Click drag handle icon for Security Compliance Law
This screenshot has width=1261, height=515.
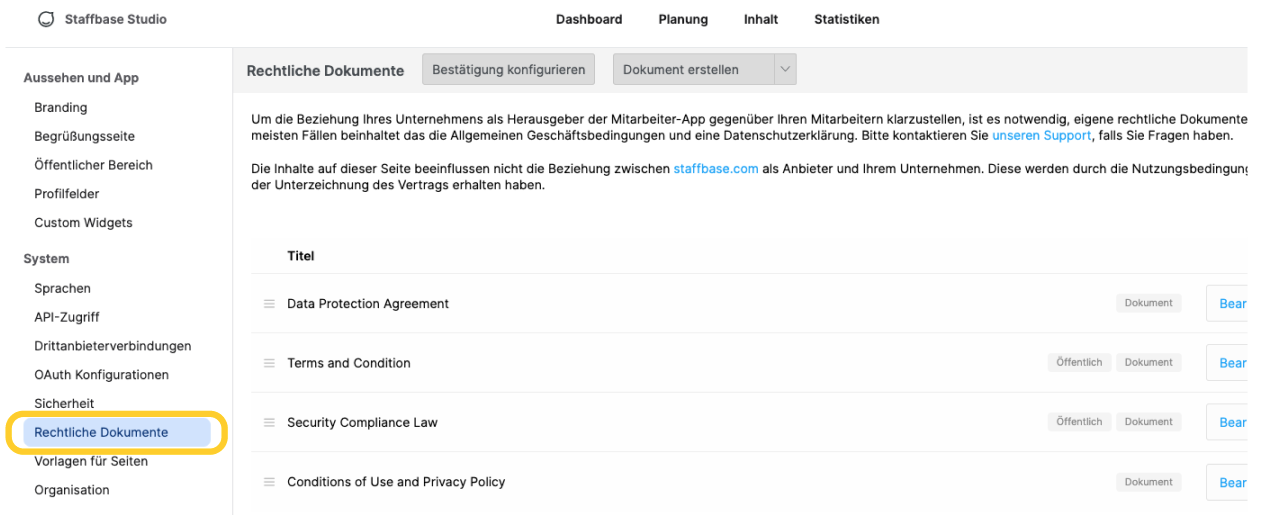(269, 422)
